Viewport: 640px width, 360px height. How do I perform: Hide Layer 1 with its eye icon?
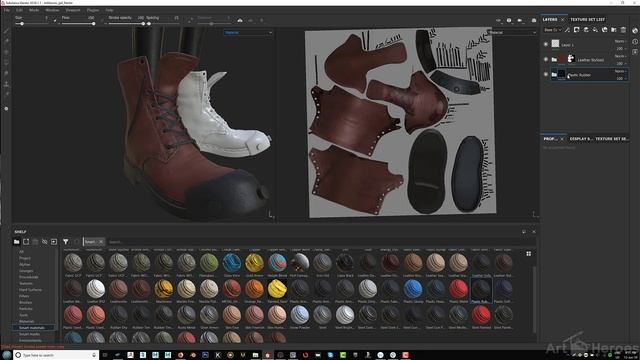(x=546, y=44)
